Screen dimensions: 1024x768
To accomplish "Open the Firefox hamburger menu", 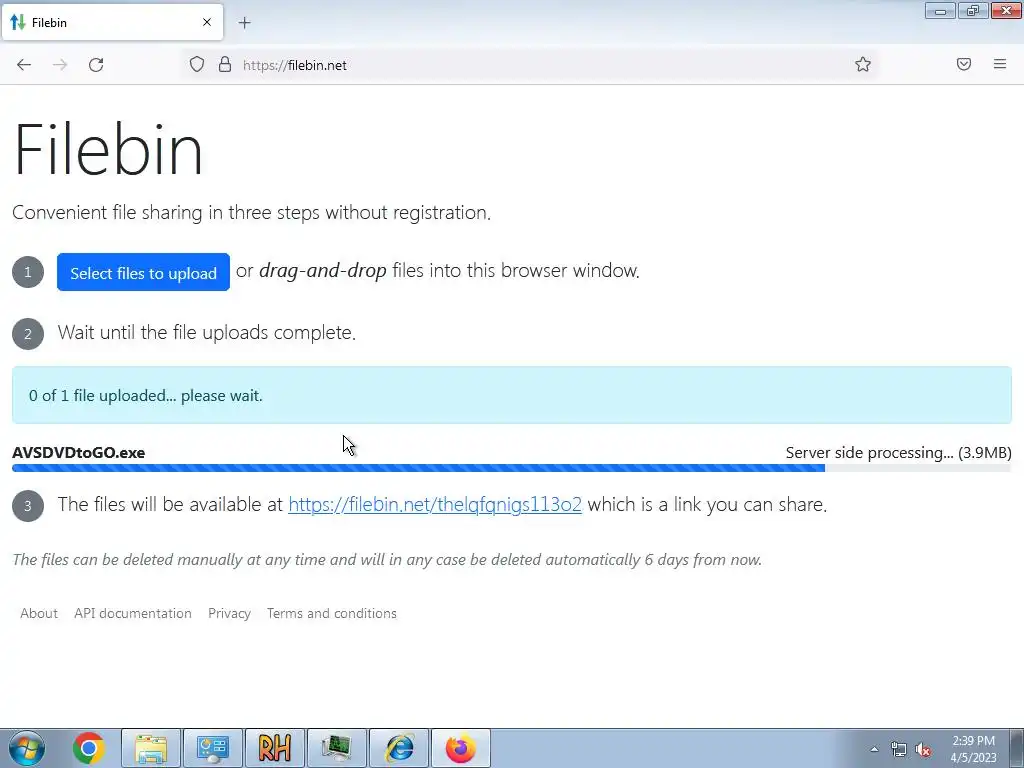I will coord(1000,64).
